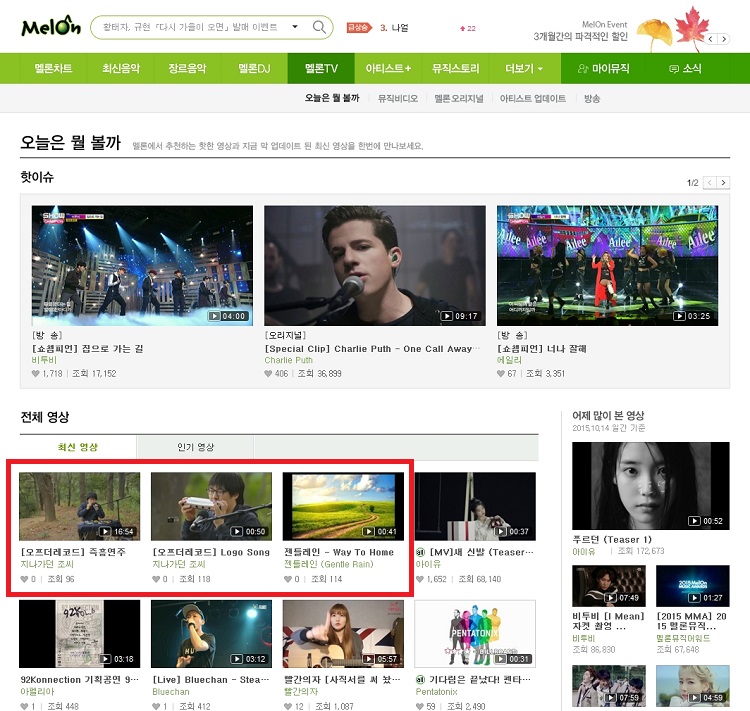
Task: Open Pentatonix artist link
Action: (436, 692)
